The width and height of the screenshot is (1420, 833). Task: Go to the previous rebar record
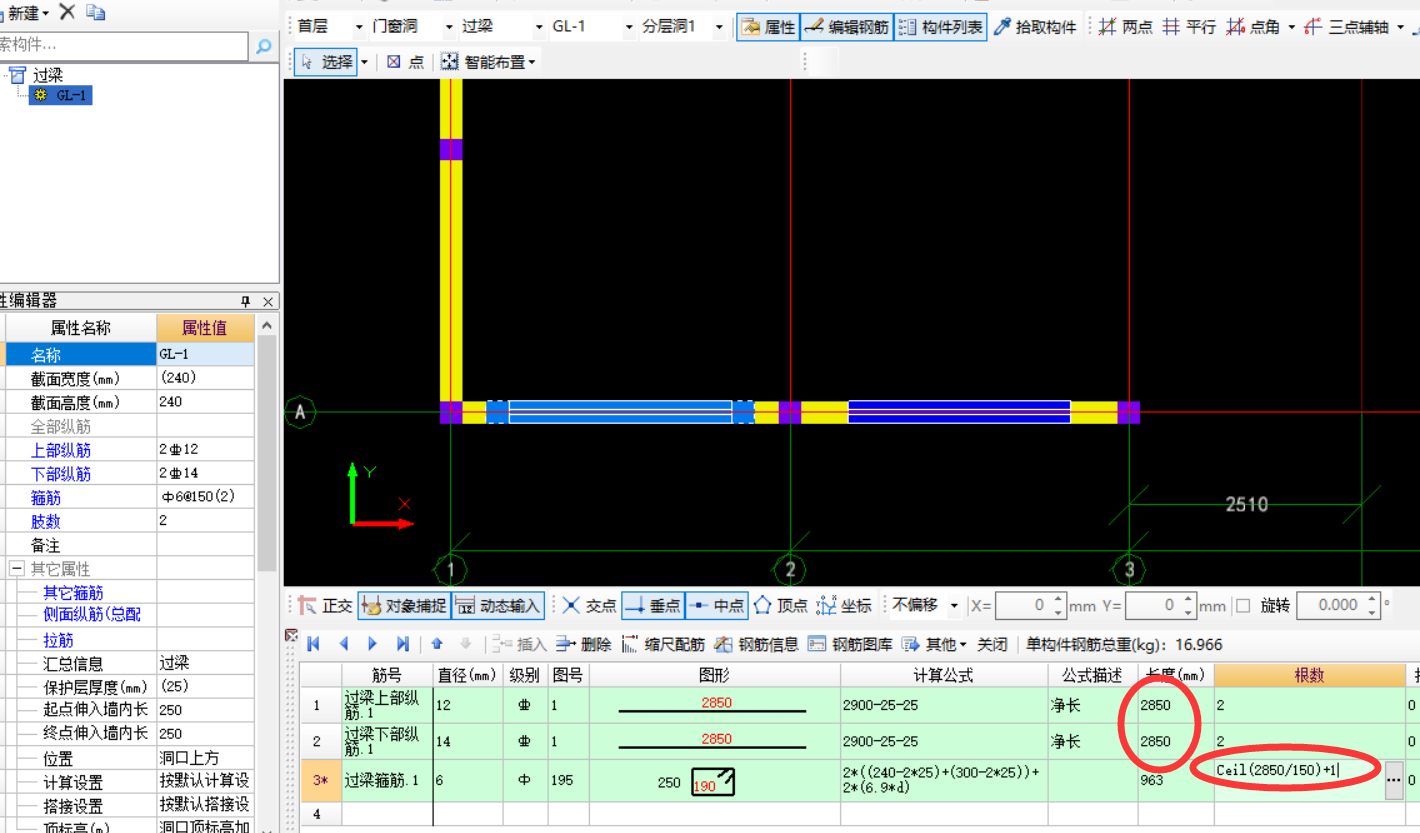[x=343, y=644]
